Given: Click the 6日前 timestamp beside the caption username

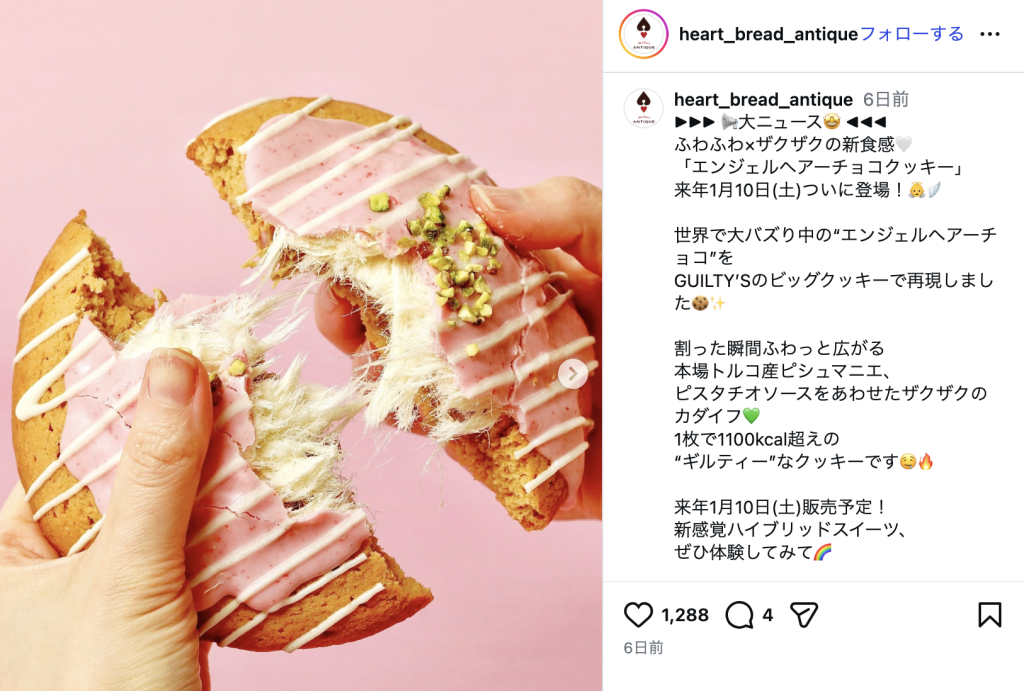Looking at the screenshot, I should pos(886,99).
